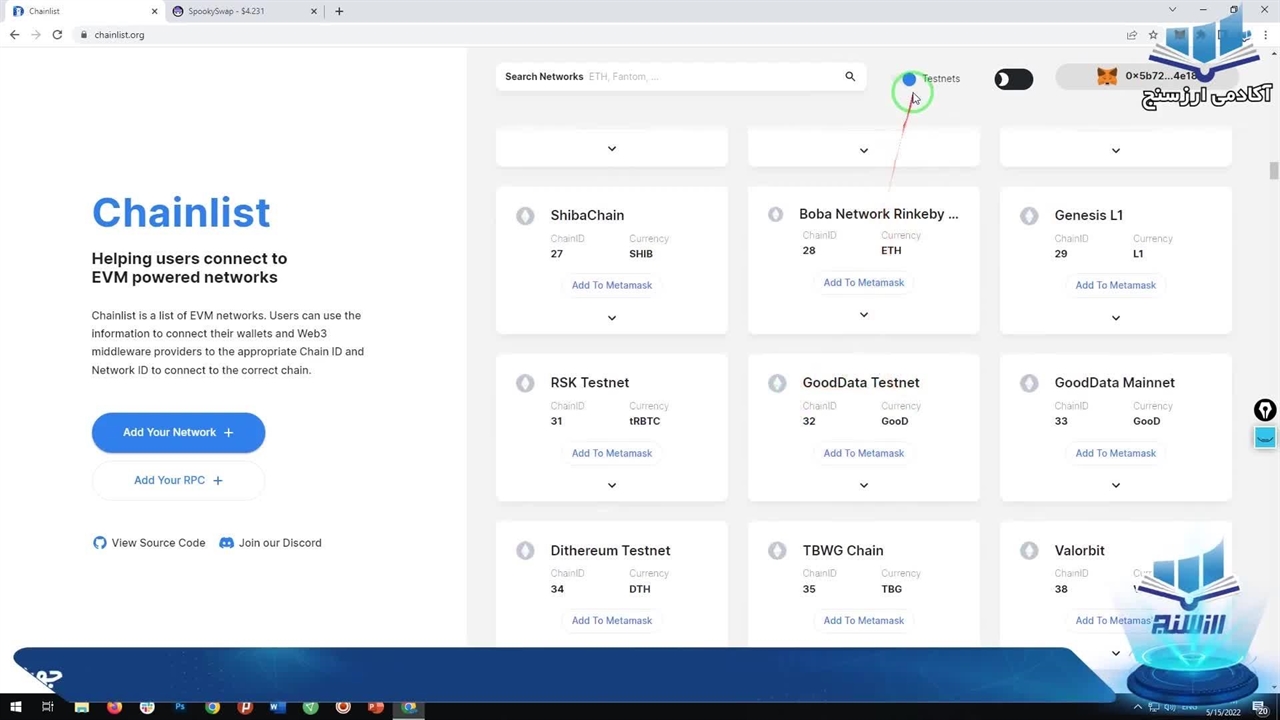Click the Valorbit network logo icon
The height and width of the screenshot is (720, 1280).
pos(1029,551)
